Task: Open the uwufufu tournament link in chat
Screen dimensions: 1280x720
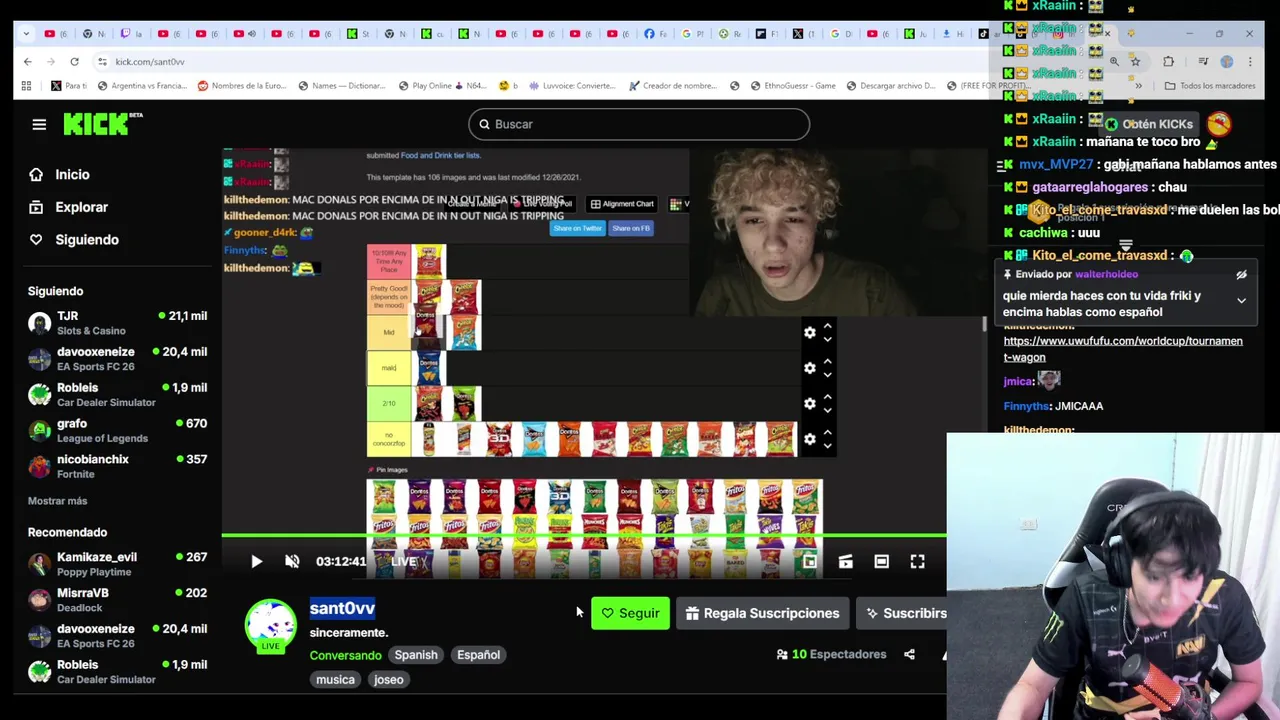Action: point(1123,349)
